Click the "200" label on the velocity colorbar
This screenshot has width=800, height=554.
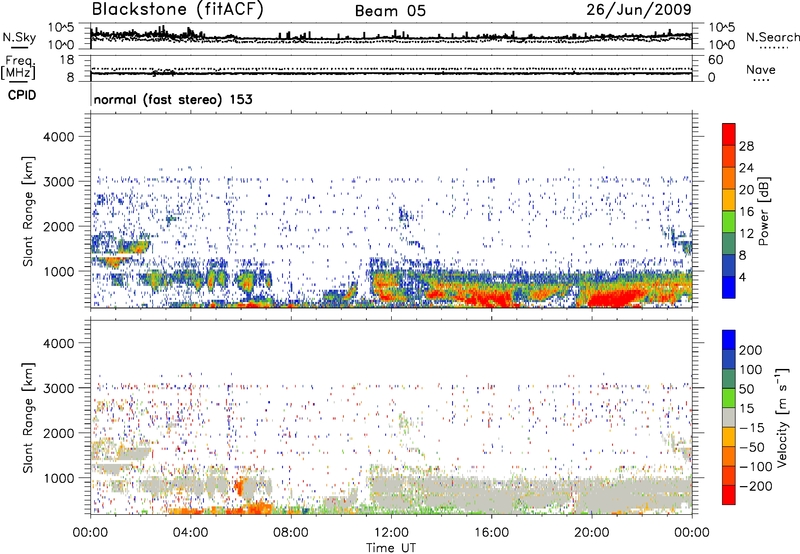[x=751, y=350]
